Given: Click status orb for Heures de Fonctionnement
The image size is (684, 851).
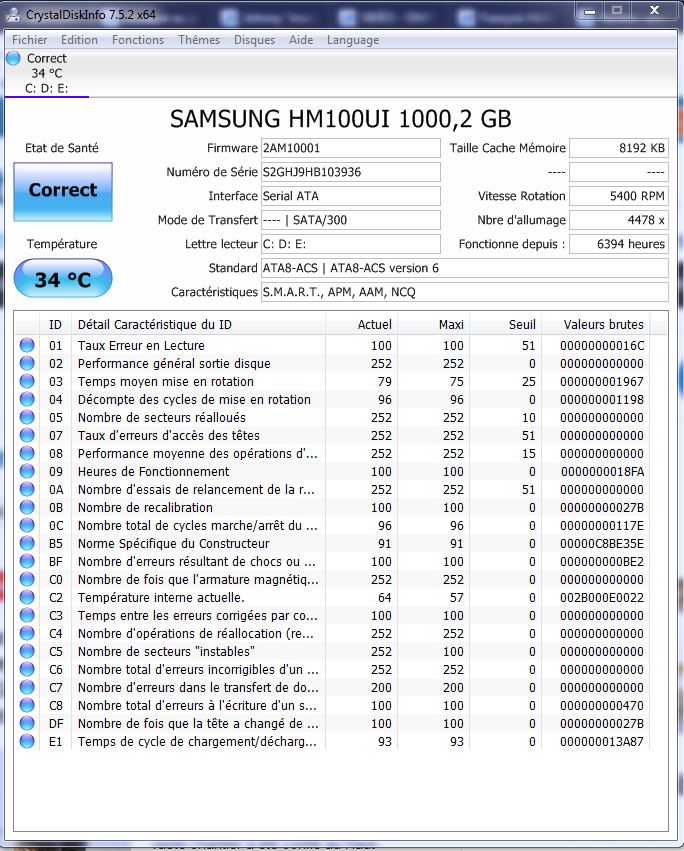Looking at the screenshot, I should 27,471.
